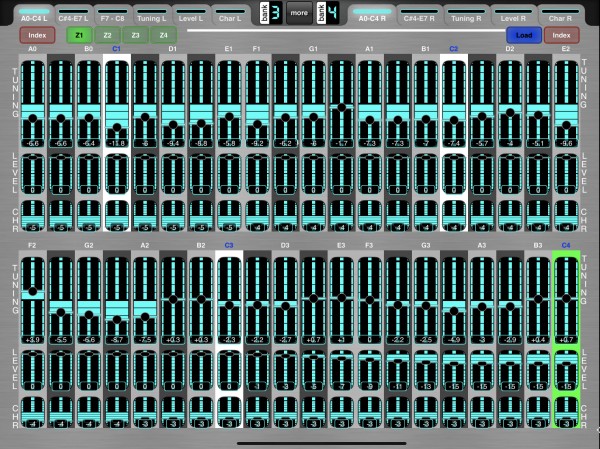Image resolution: width=600 pixels, height=449 pixels.
Task: Click the G2 tuning slider knob
Action: click(x=89, y=315)
